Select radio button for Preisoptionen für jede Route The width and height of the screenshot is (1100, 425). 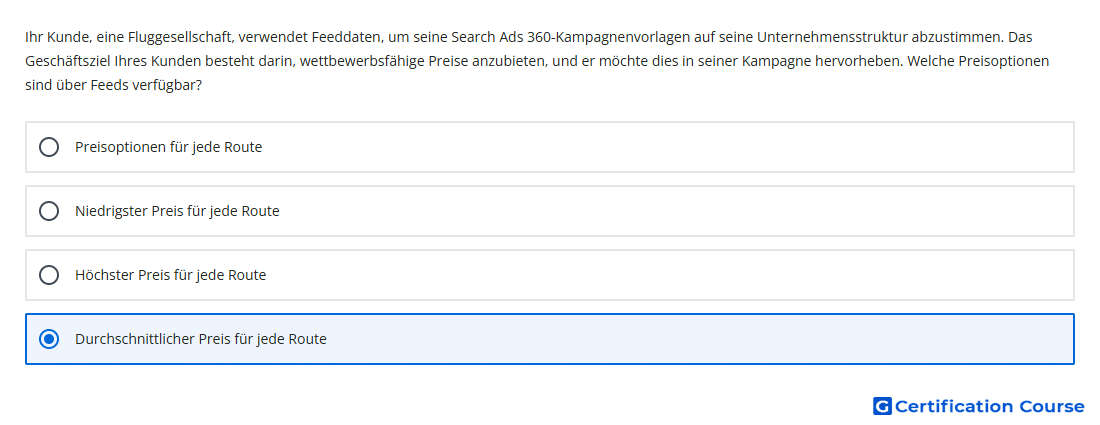coord(49,147)
